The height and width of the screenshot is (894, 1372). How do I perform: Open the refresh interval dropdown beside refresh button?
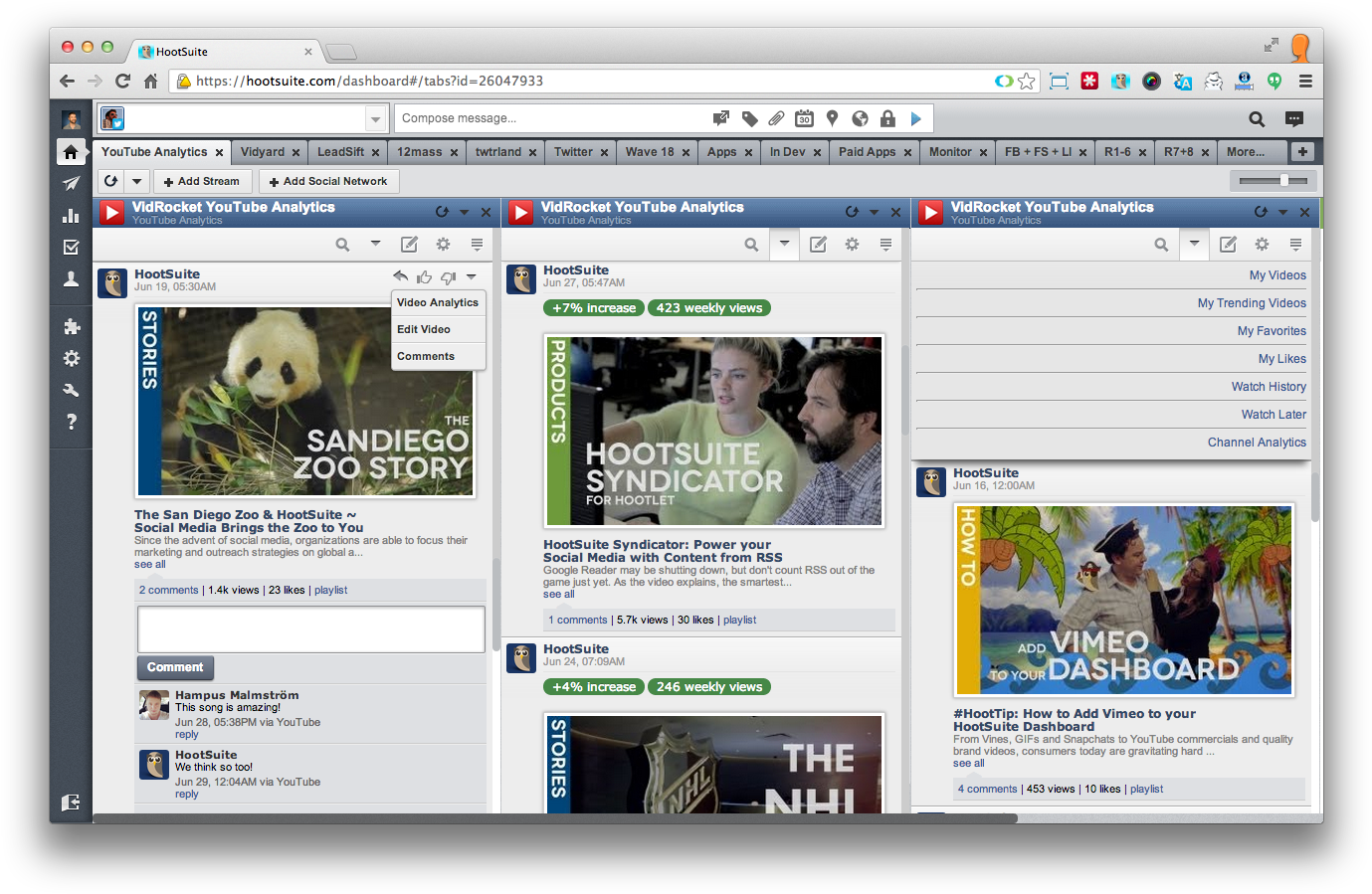point(137,181)
